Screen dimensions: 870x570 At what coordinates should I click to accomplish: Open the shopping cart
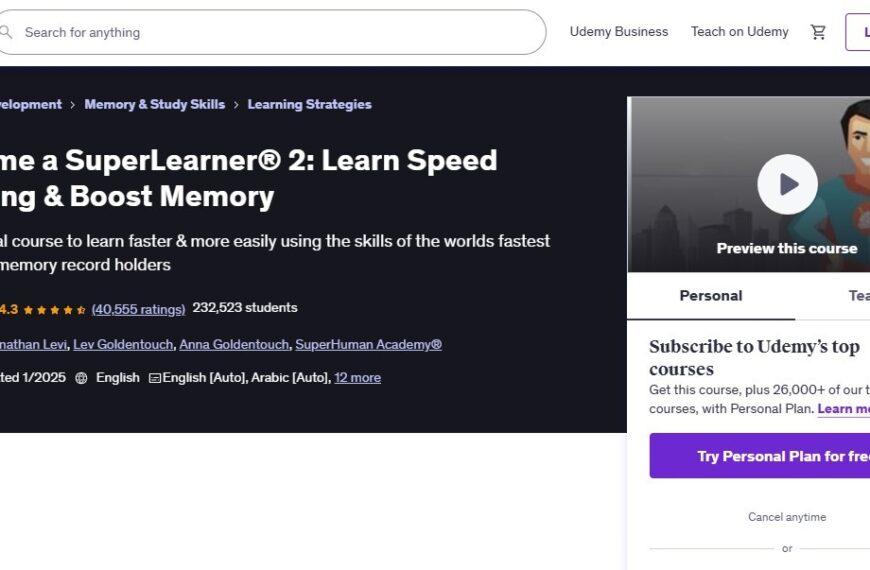[x=818, y=32]
